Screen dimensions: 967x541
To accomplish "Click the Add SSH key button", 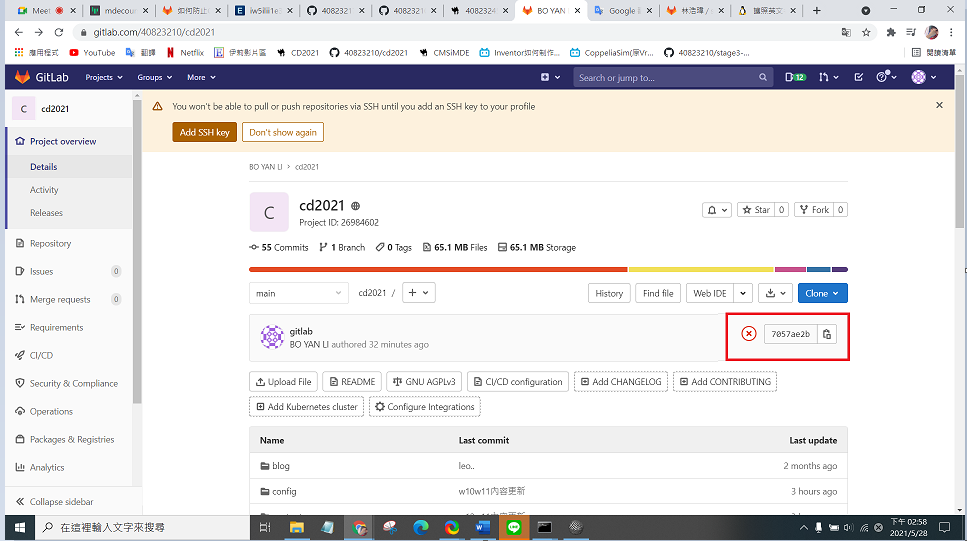I will click(x=204, y=132).
